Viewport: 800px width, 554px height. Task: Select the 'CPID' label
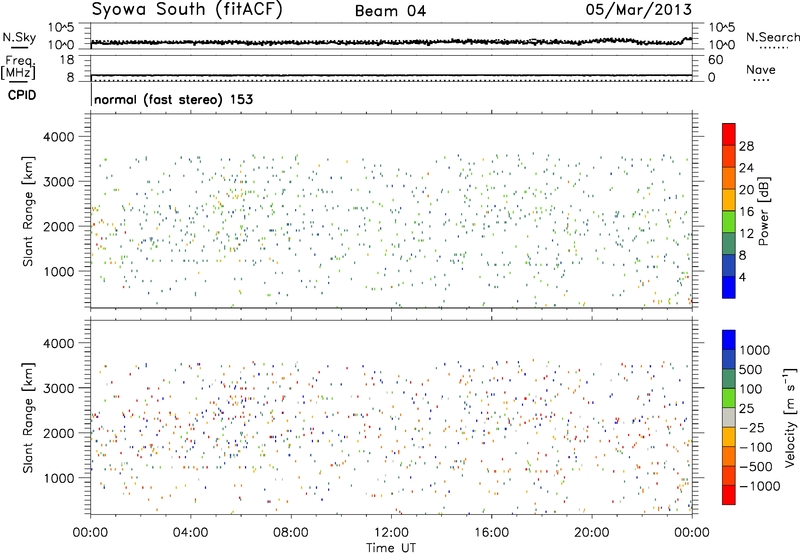click(22, 95)
